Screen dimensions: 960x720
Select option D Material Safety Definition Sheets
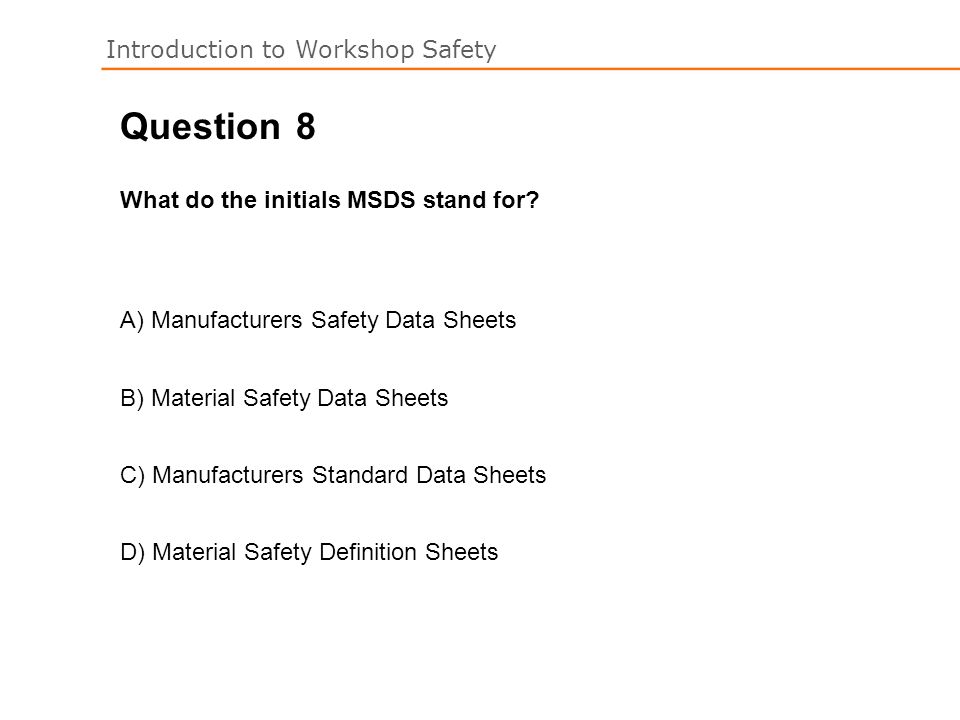(x=309, y=552)
